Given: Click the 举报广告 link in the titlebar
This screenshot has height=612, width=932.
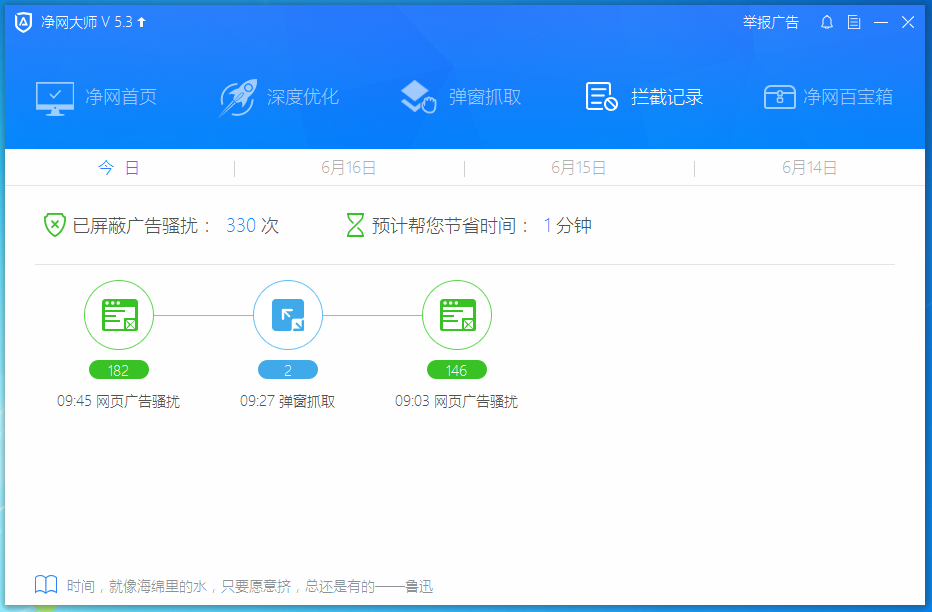Looking at the screenshot, I should tap(771, 22).
